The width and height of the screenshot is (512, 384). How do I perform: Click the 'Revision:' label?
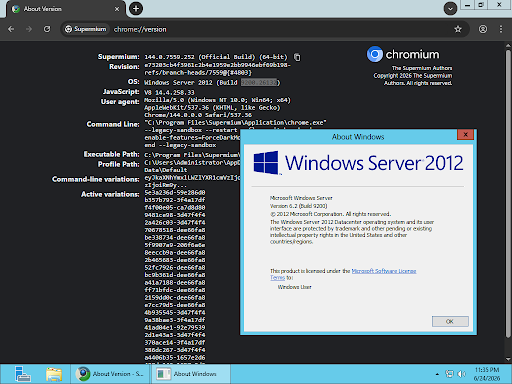pyautogui.click(x=124, y=67)
